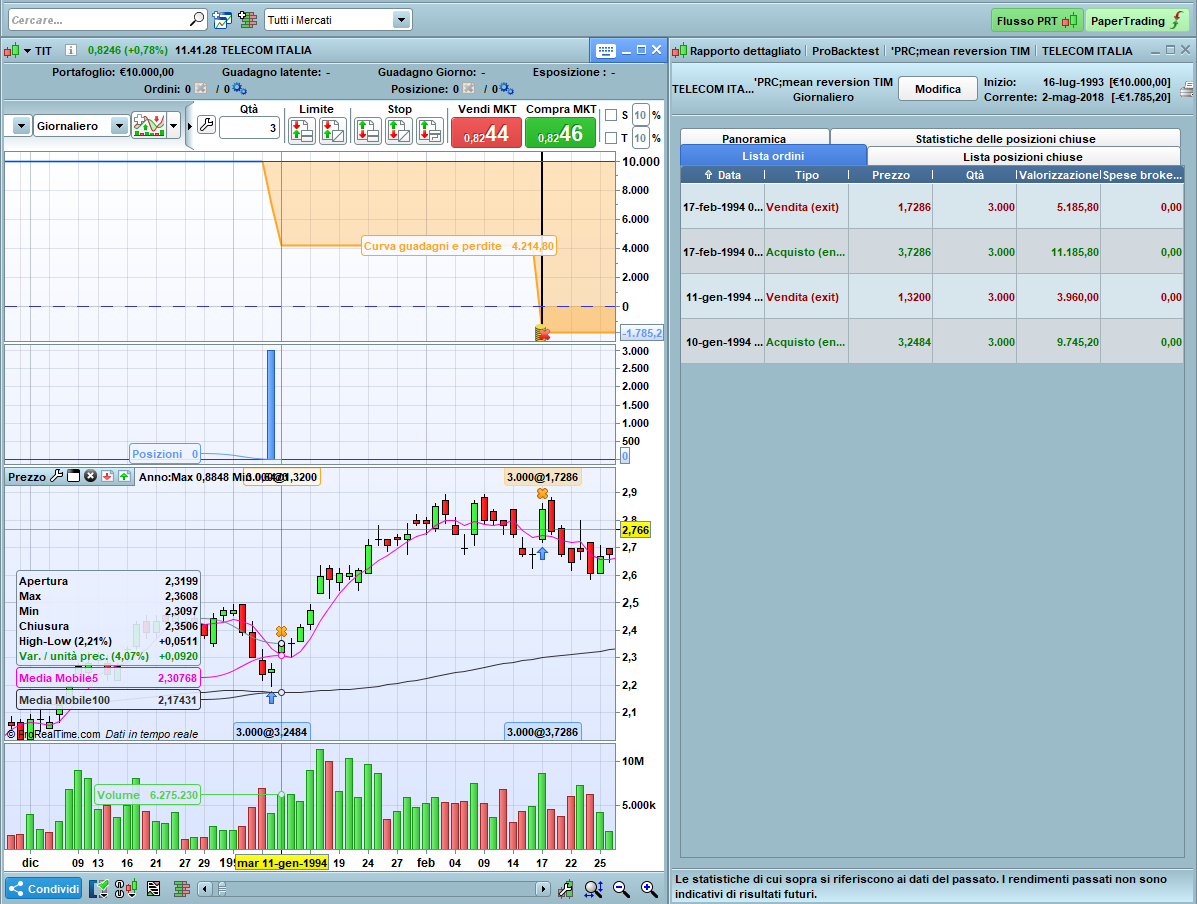
Task: Open dropdown left of Giornaliero
Action: (21, 126)
